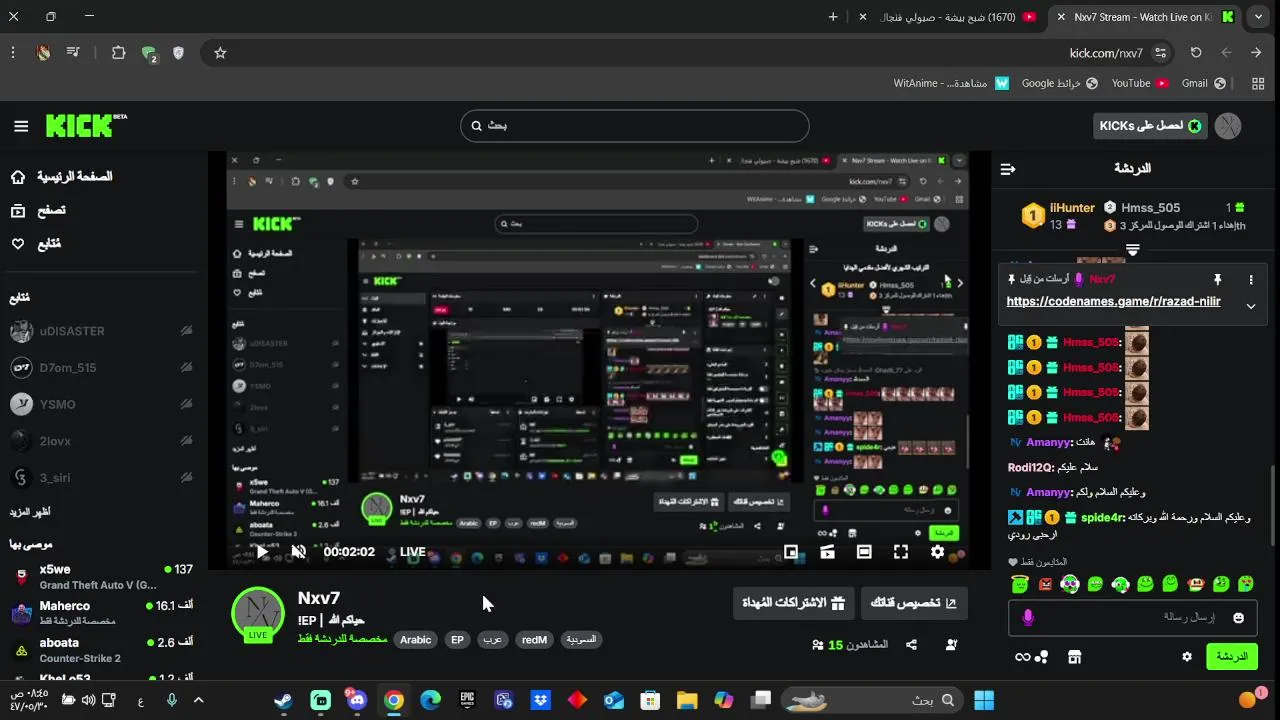Collapse the chat panel
The image size is (1280, 720).
(x=1008, y=169)
